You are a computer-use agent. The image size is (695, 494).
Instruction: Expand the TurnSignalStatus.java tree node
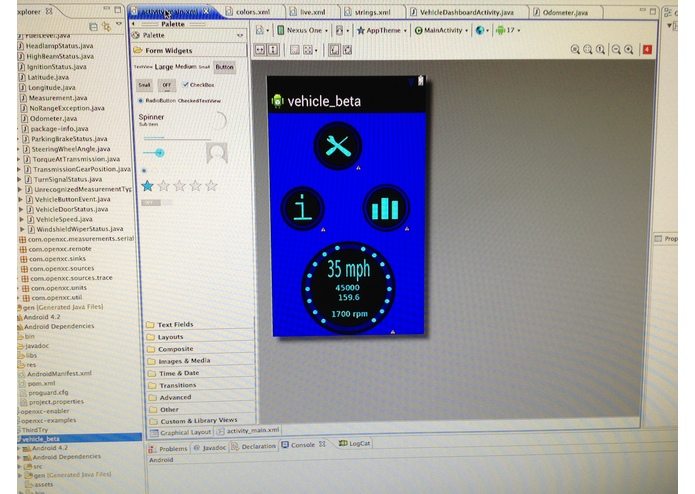pyautogui.click(x=20, y=179)
